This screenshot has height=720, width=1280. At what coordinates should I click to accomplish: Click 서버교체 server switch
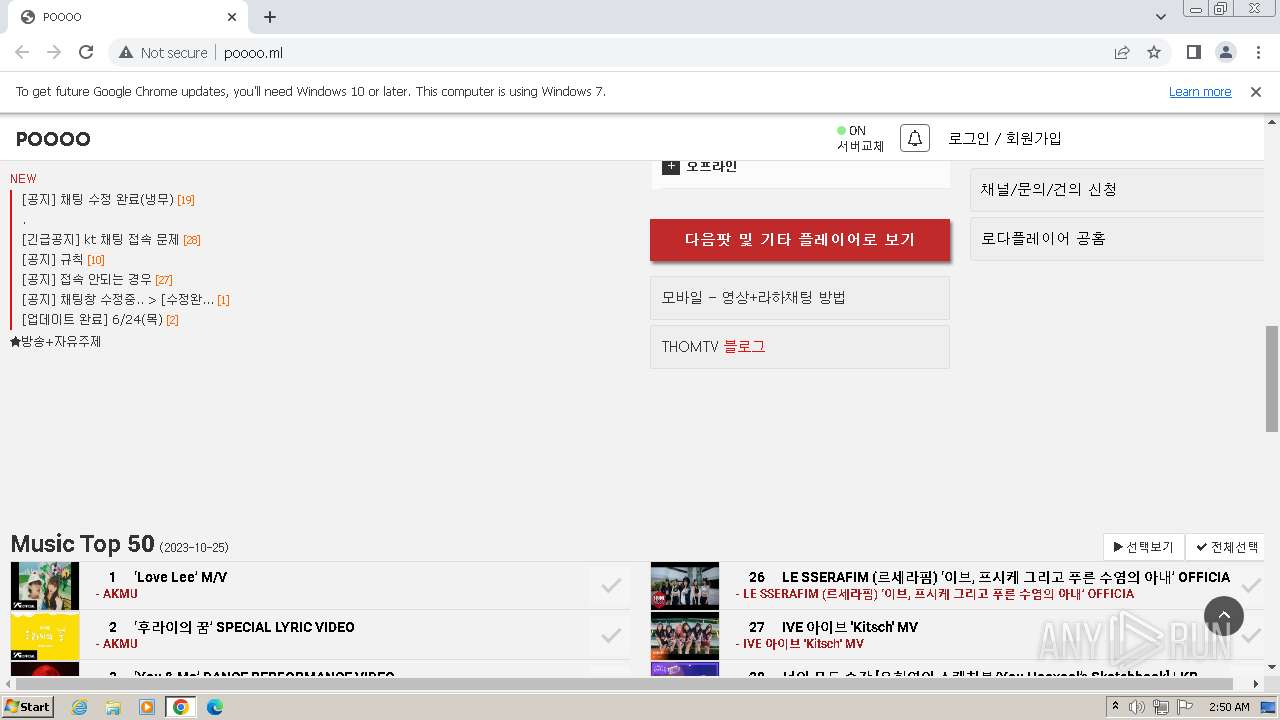(x=861, y=146)
